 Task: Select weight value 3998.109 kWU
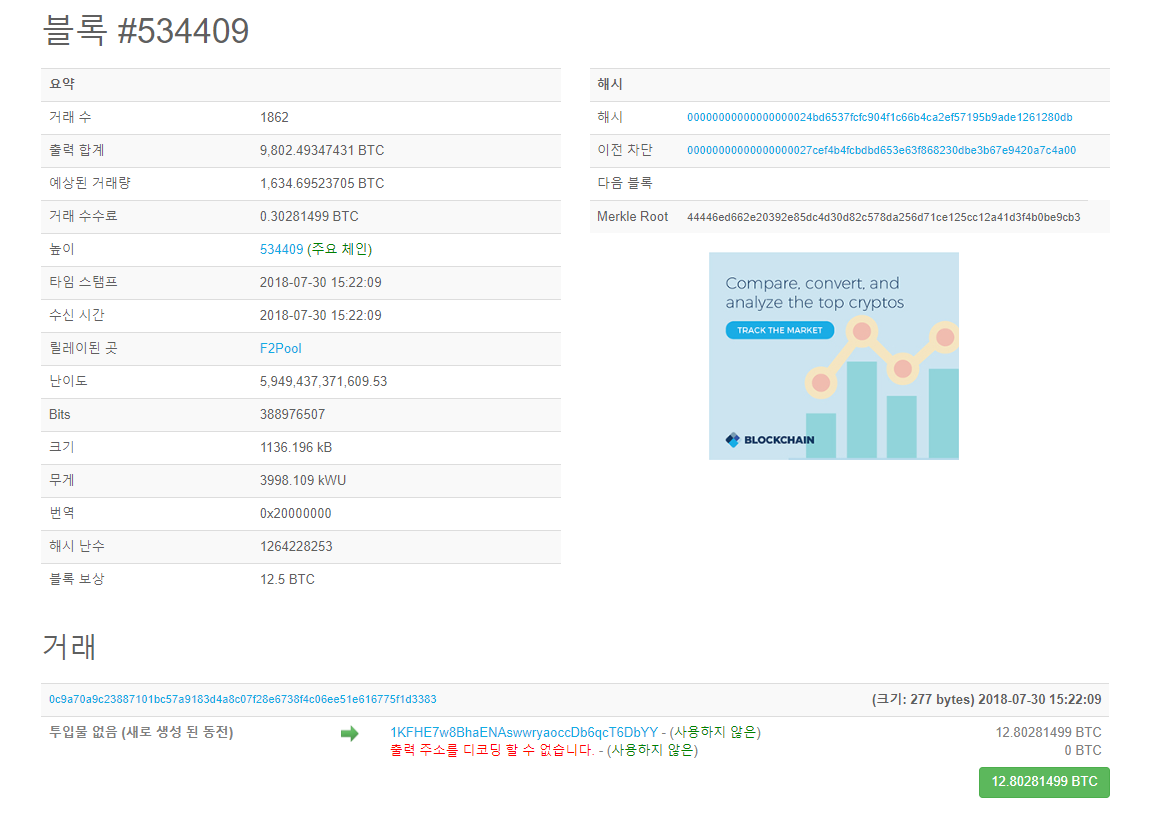coord(303,480)
